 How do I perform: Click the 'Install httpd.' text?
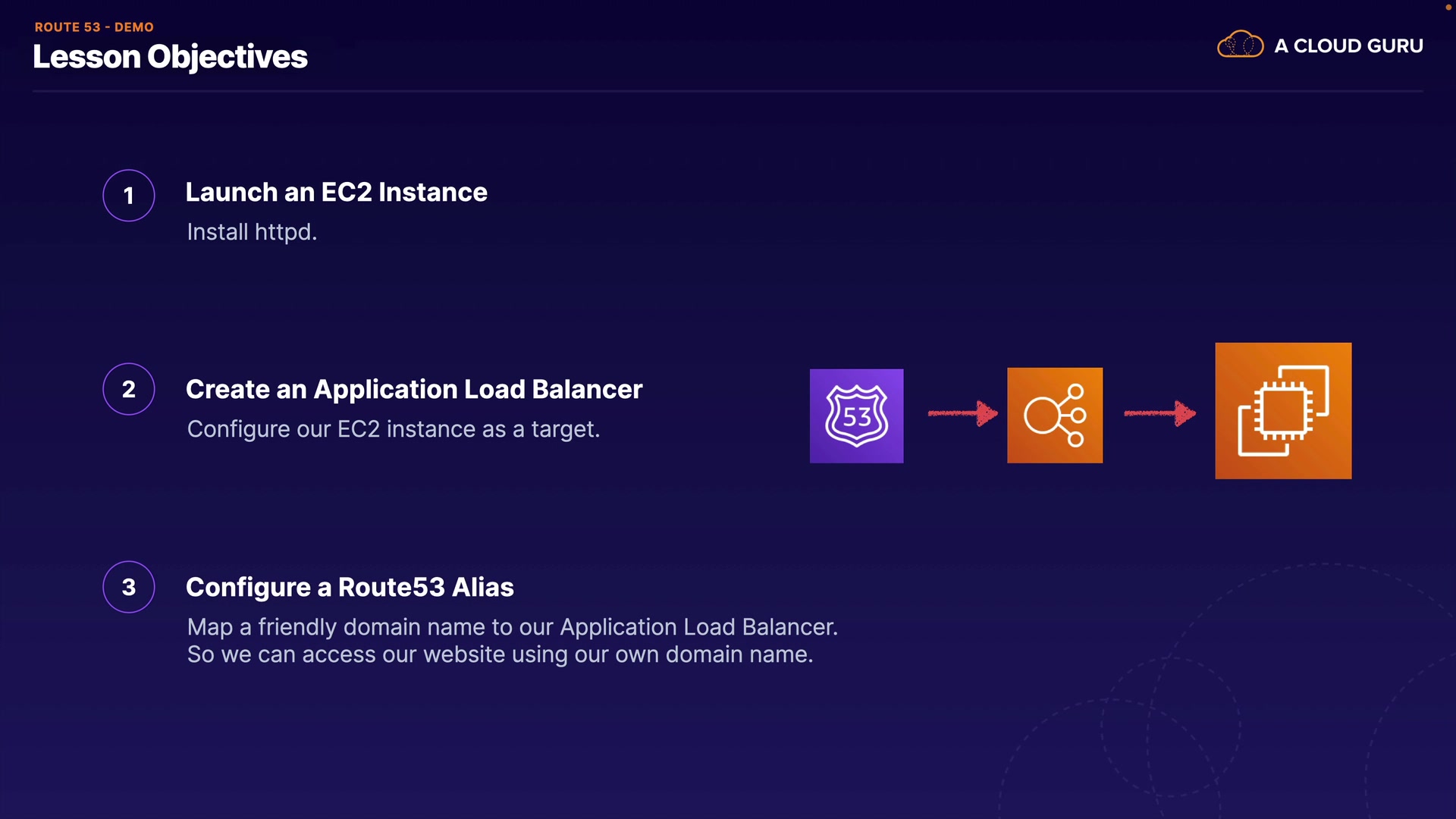tap(252, 232)
